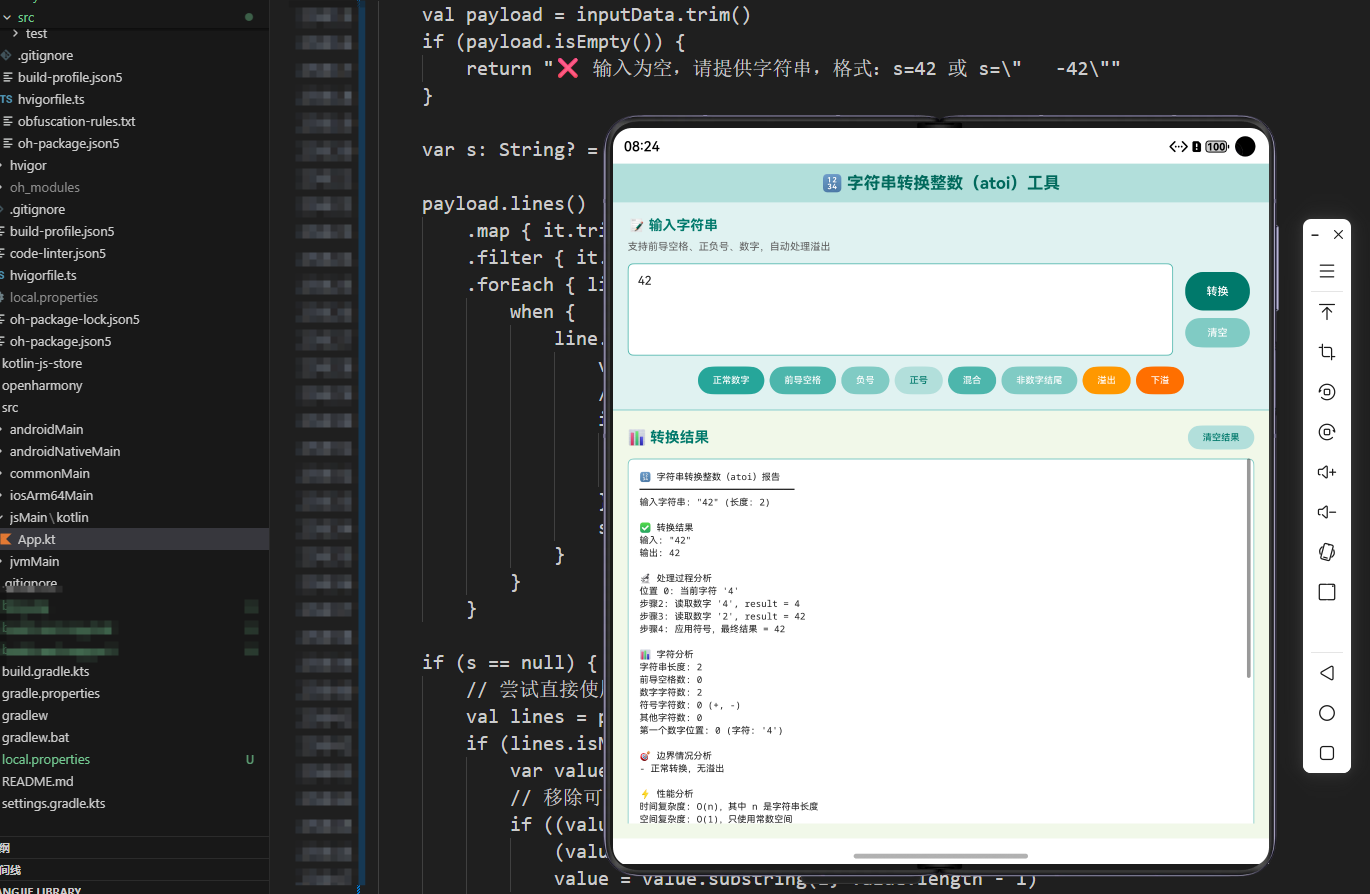Open the emulator hamburger options menu
1370x894 pixels.
point(1327,271)
